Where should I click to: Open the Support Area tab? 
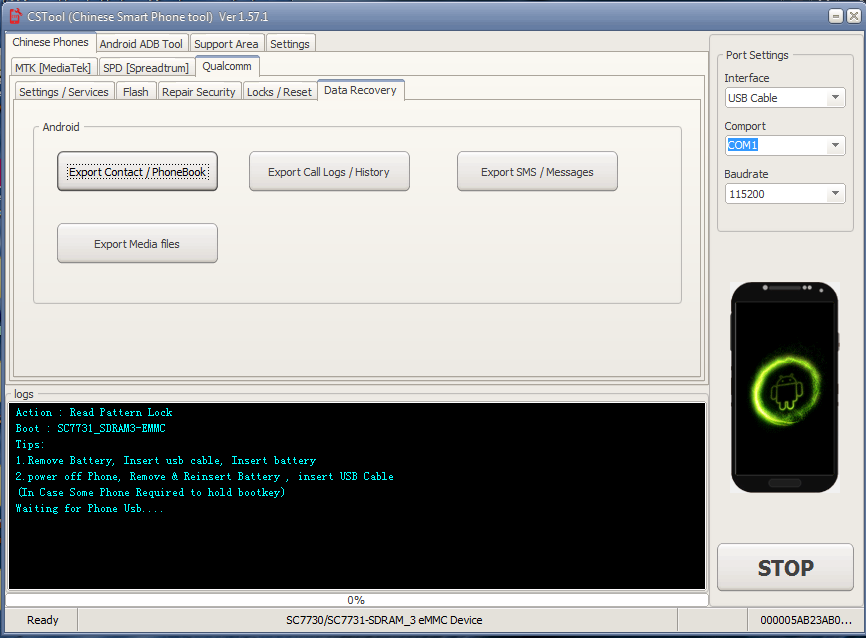[x=226, y=44]
